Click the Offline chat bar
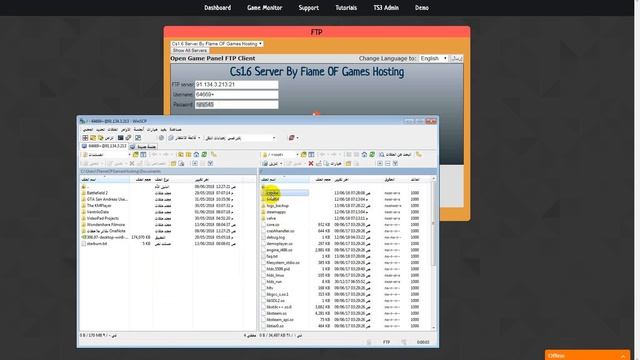 tap(588, 356)
